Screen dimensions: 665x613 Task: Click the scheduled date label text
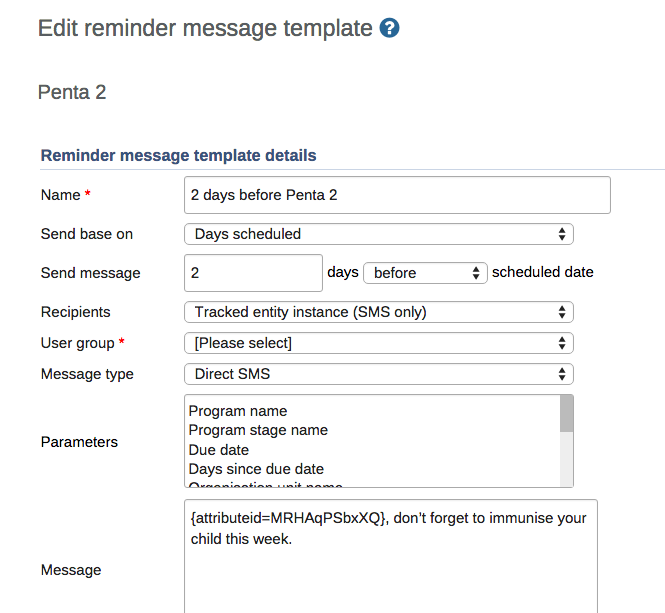tap(543, 272)
